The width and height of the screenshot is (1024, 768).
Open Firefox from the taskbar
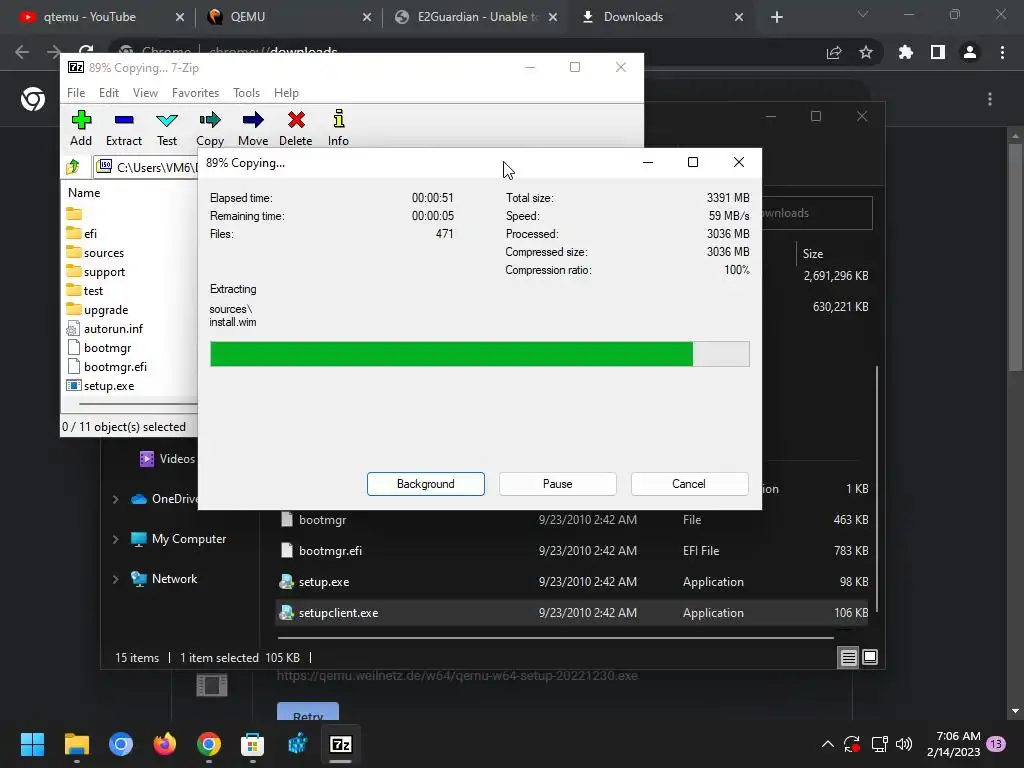[165, 744]
